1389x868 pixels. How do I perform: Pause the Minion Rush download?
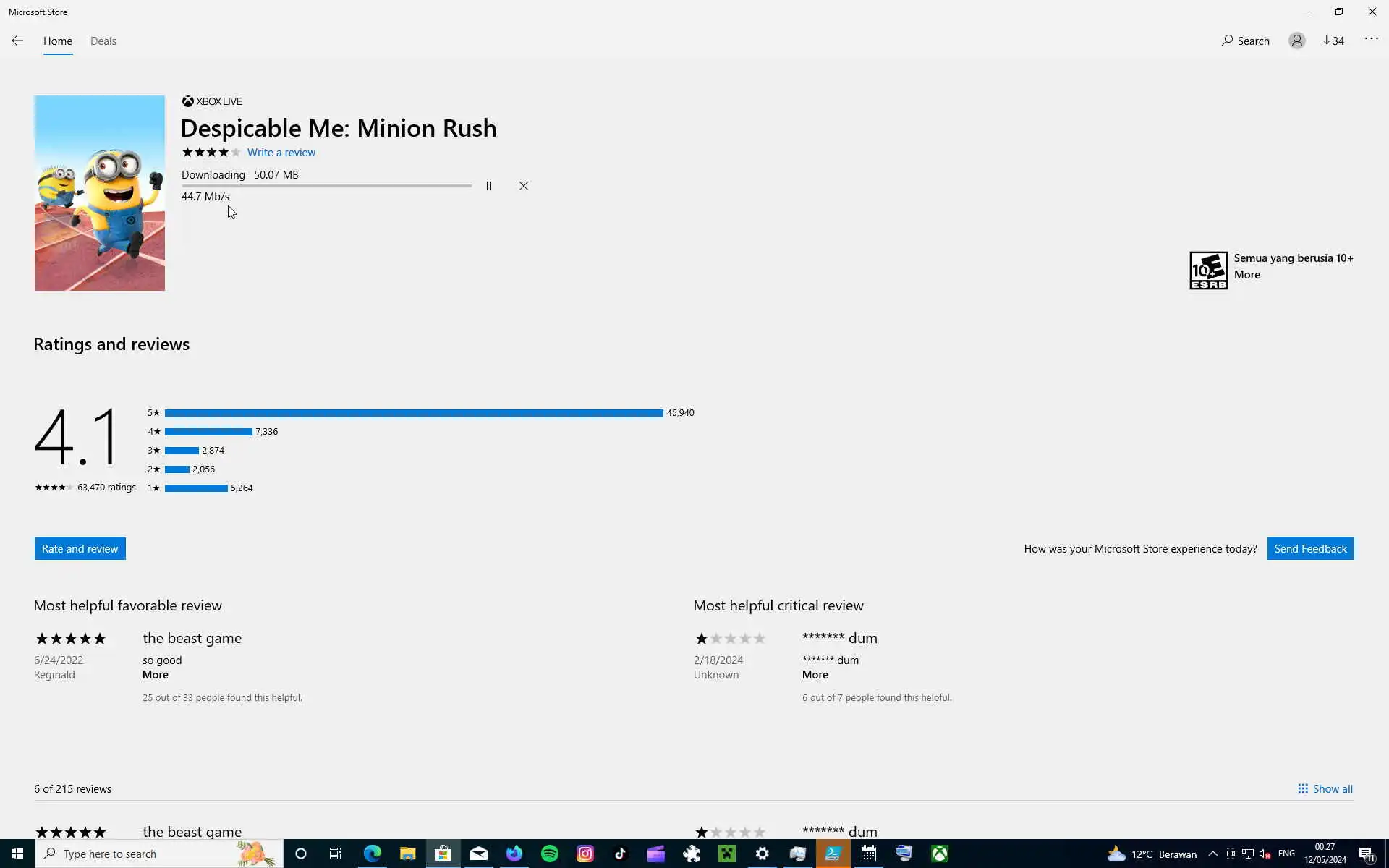tap(489, 186)
